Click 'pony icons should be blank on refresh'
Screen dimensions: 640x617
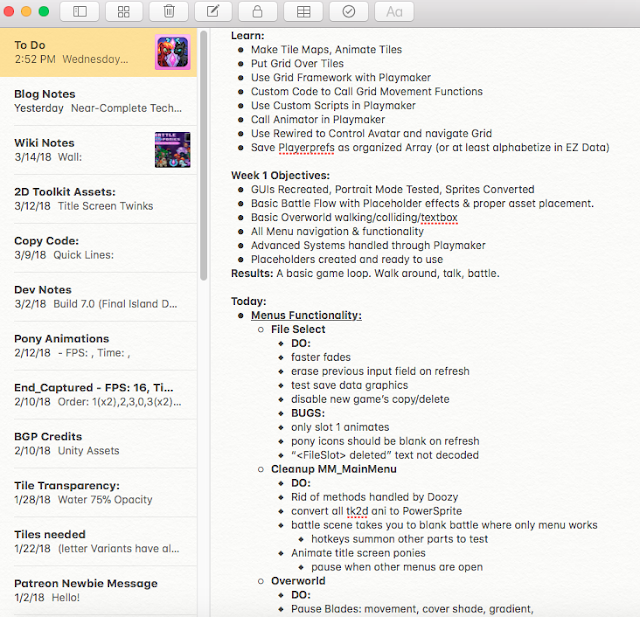coord(385,441)
